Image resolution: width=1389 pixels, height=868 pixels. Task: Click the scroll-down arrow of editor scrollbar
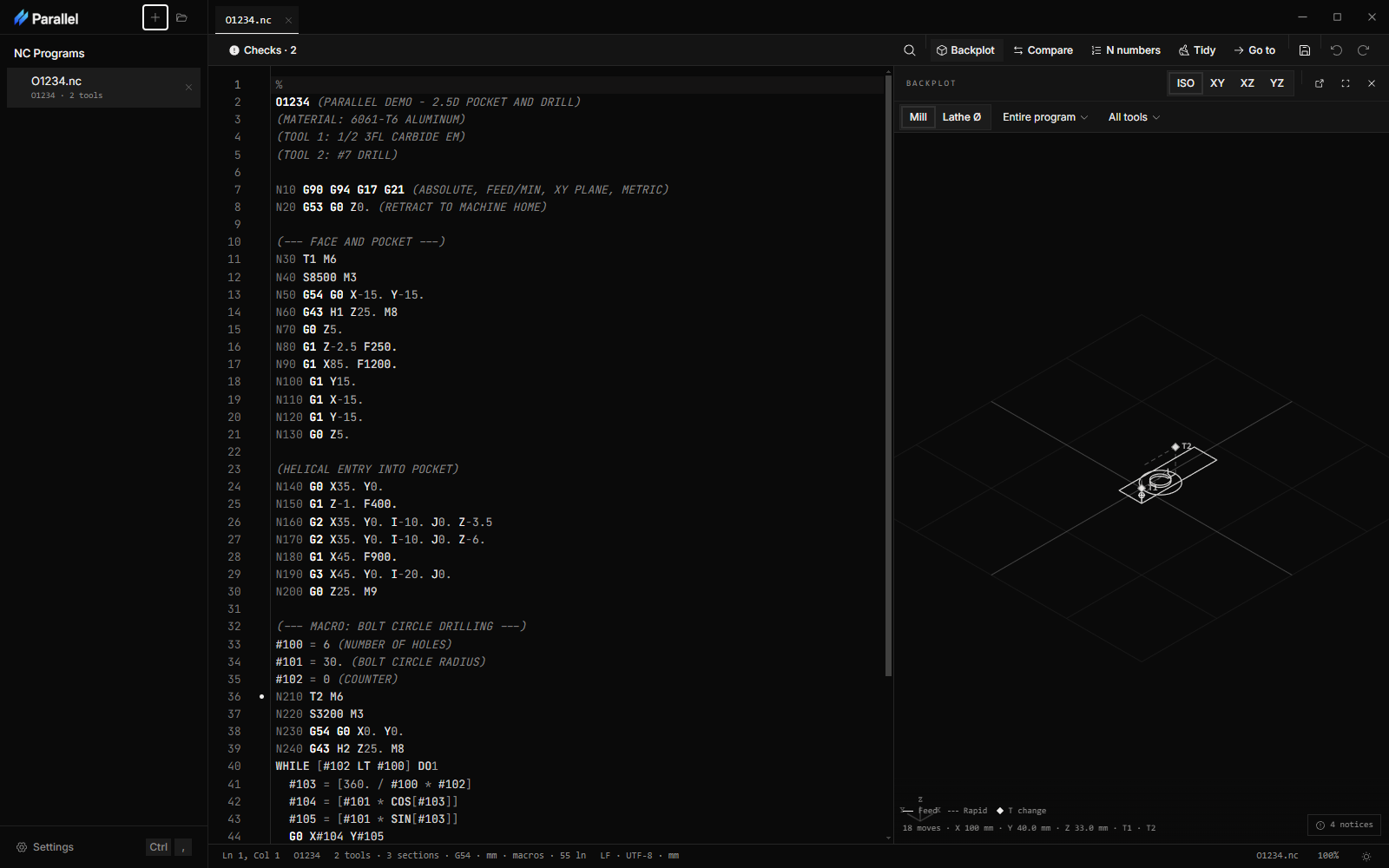(888, 838)
